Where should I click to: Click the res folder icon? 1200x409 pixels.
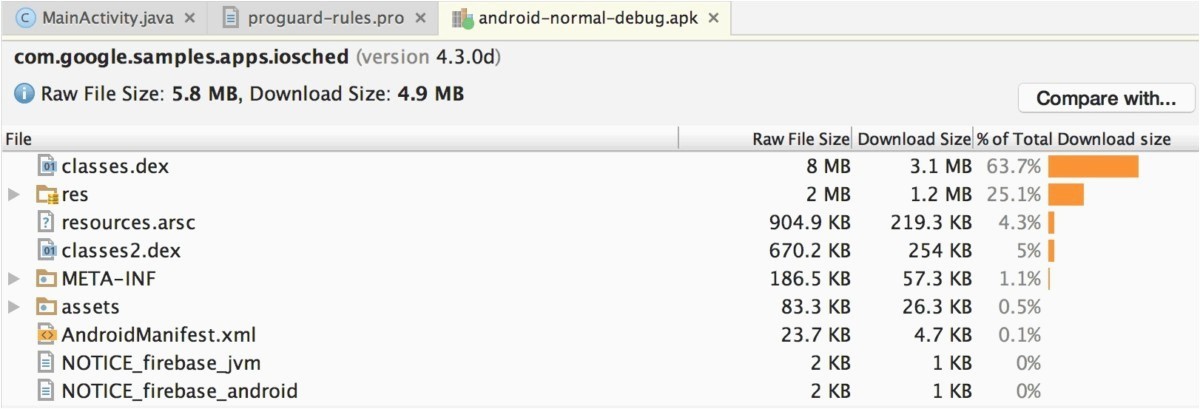48,195
